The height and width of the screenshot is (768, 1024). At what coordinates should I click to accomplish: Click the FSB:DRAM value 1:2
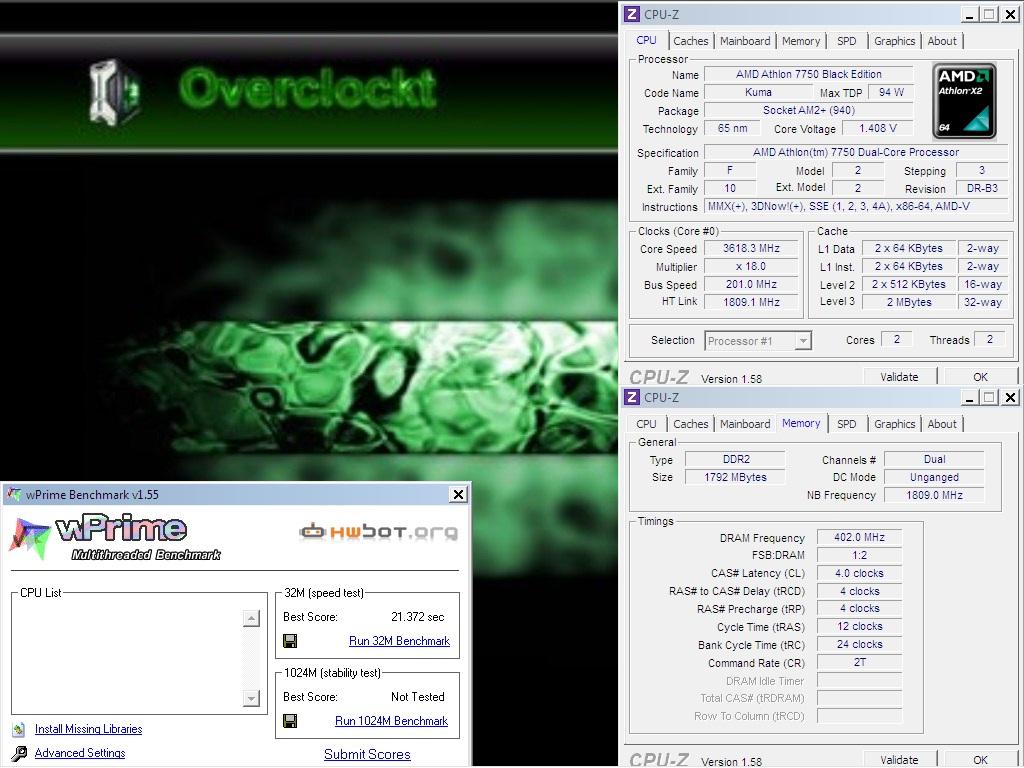859,555
